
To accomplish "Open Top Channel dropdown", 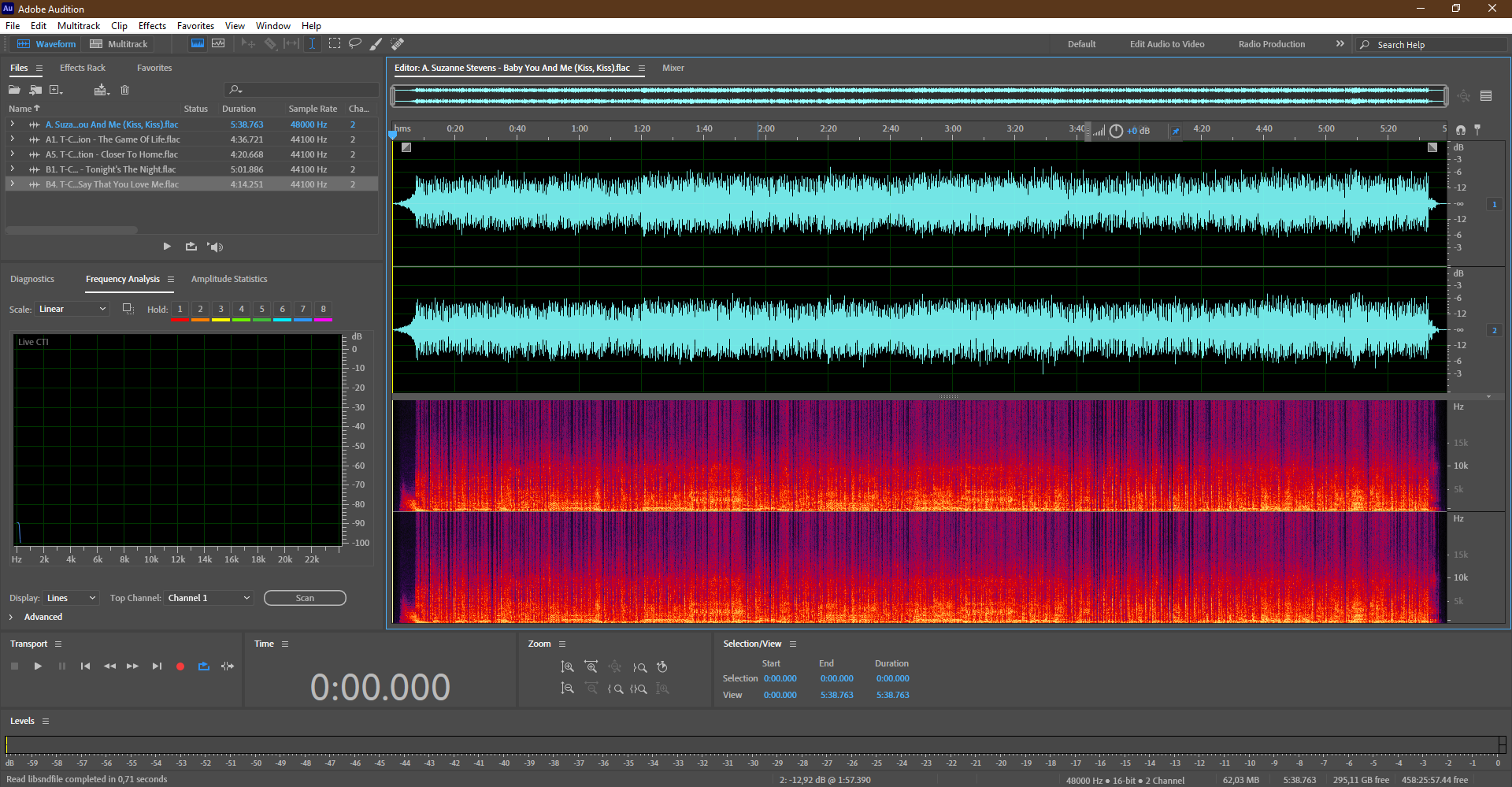I will pyautogui.click(x=209, y=598).
